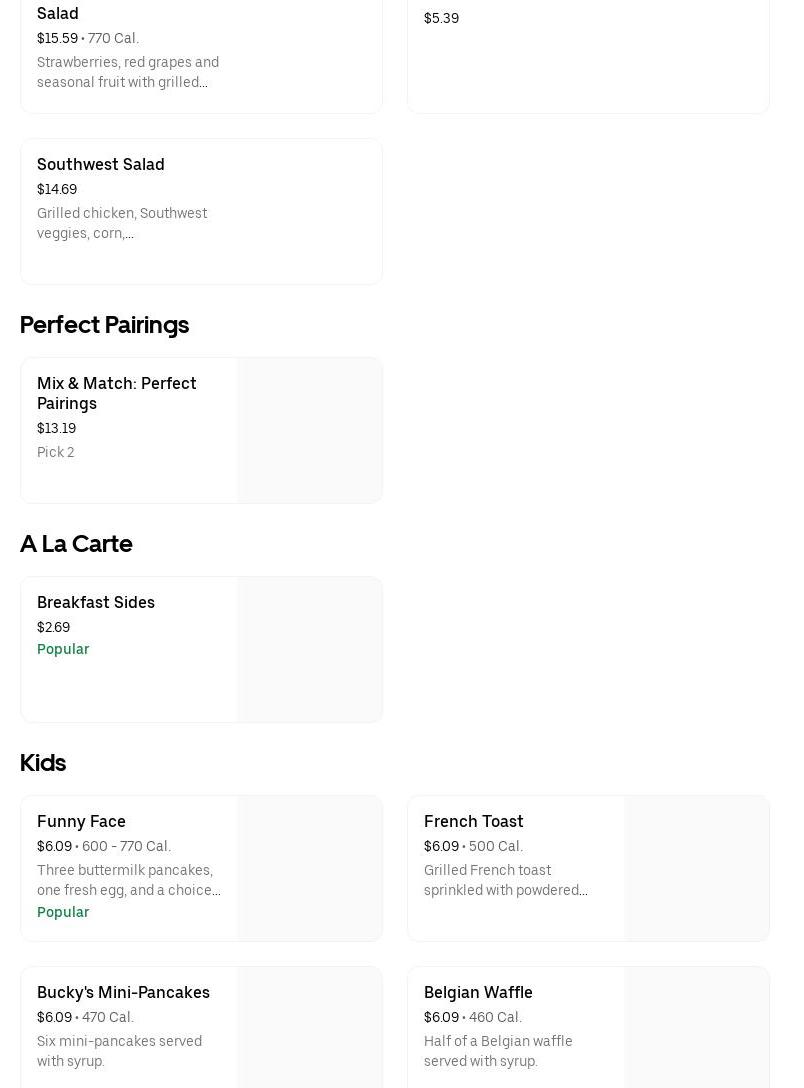Click Bucky's Mini-Pancakes image placeholder
This screenshot has height=1088, width=804.
pos(309,1028)
